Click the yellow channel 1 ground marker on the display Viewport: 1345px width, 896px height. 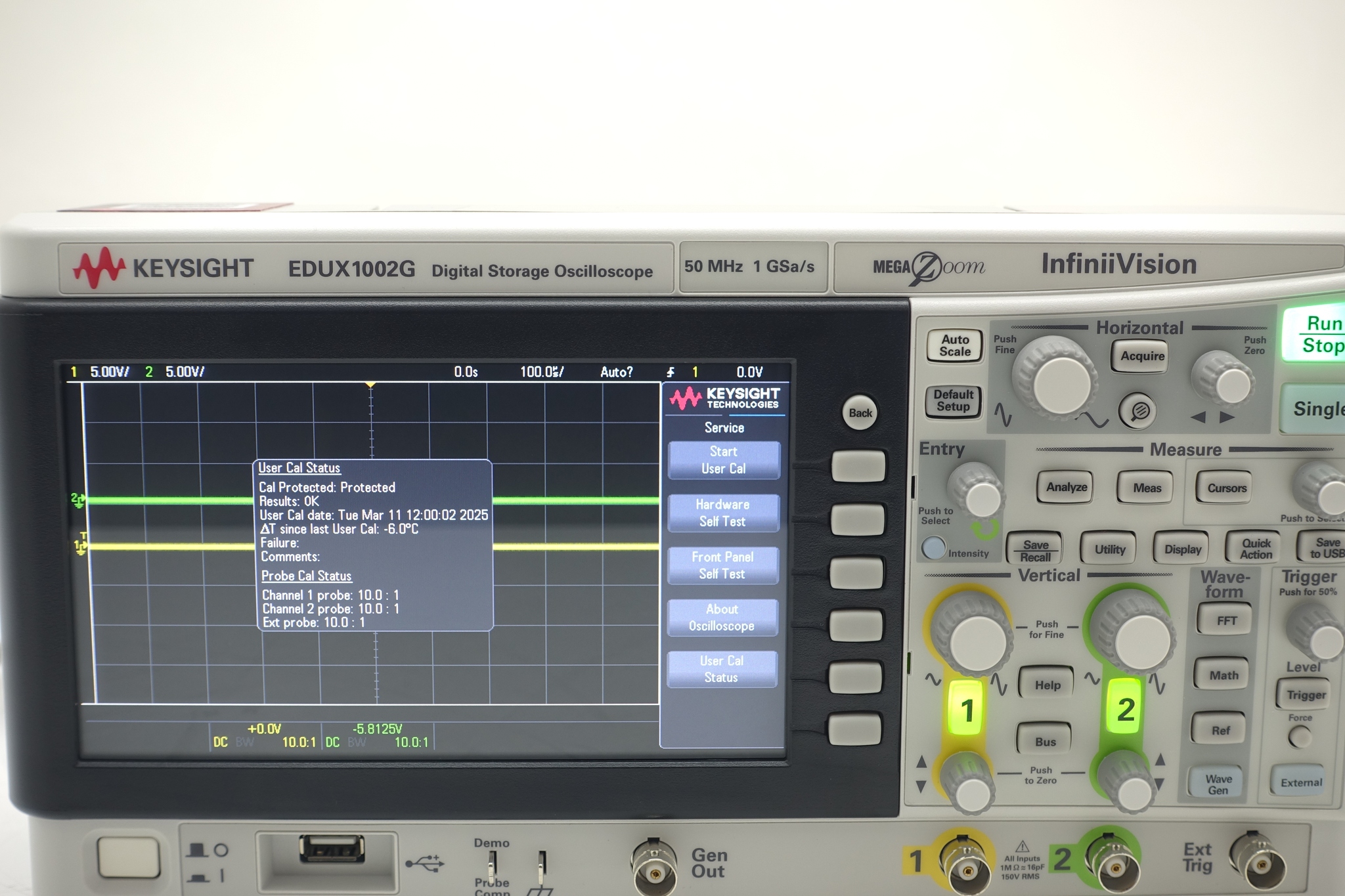pos(79,546)
